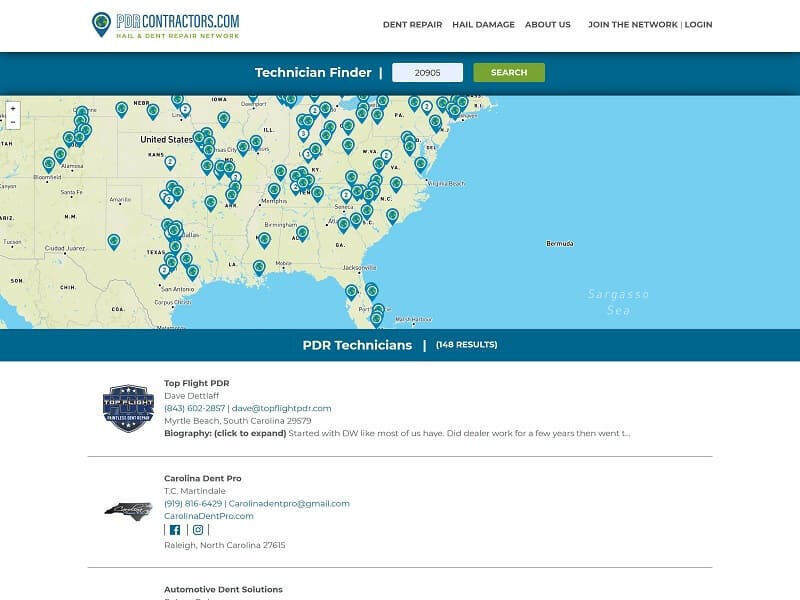Screen dimensions: 800x600
Task: Click the "(148 RESULTS)" count text
Action: [x=466, y=345]
